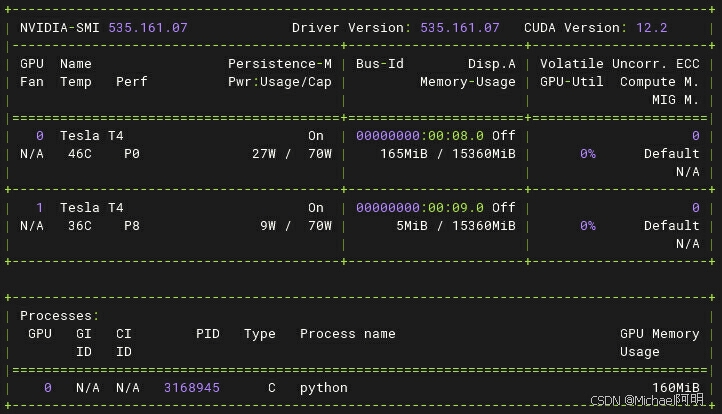The image size is (722, 414).
Task: Select the Bus-Id column header
Action: pyautogui.click(x=379, y=64)
